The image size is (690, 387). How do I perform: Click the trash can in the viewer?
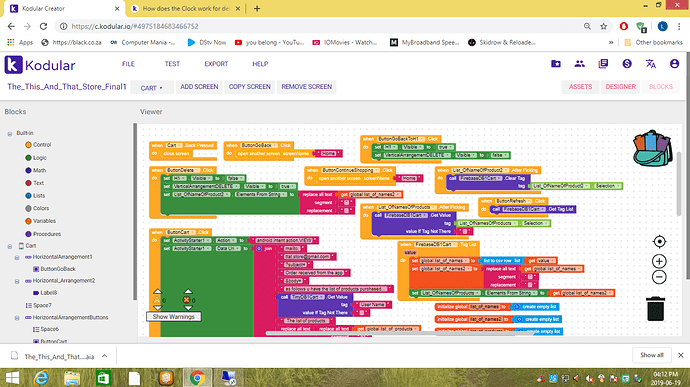[x=656, y=308]
